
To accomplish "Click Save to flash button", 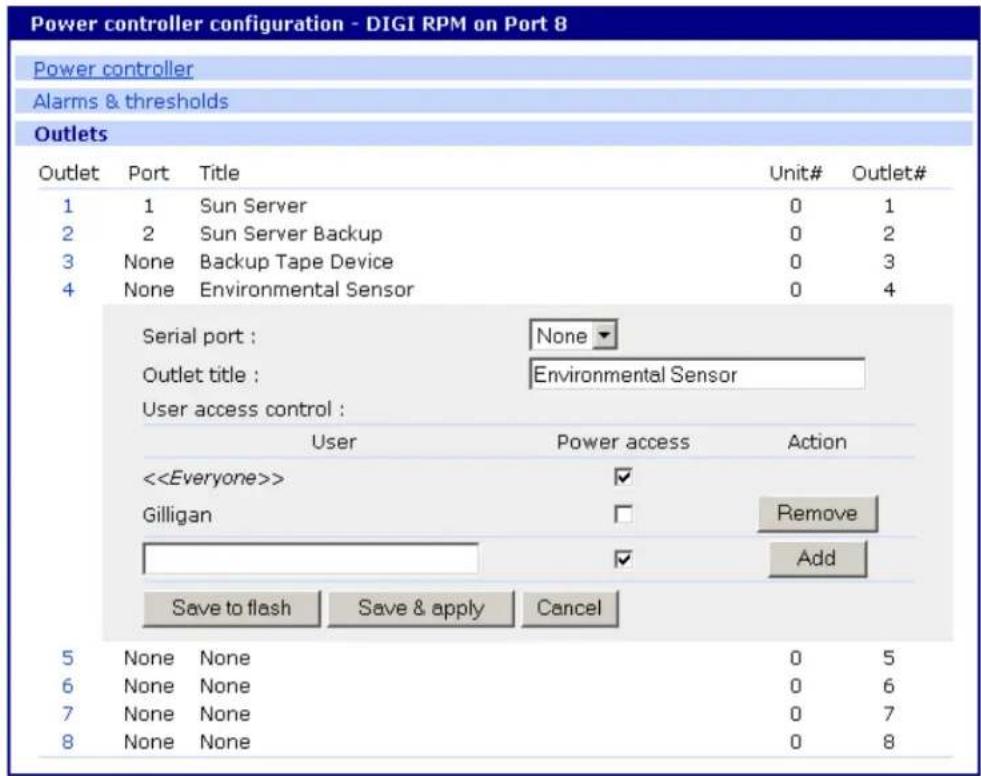I will (x=231, y=608).
